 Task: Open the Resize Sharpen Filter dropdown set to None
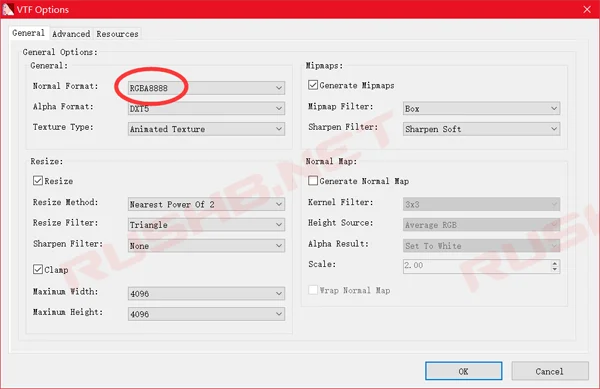coord(206,246)
